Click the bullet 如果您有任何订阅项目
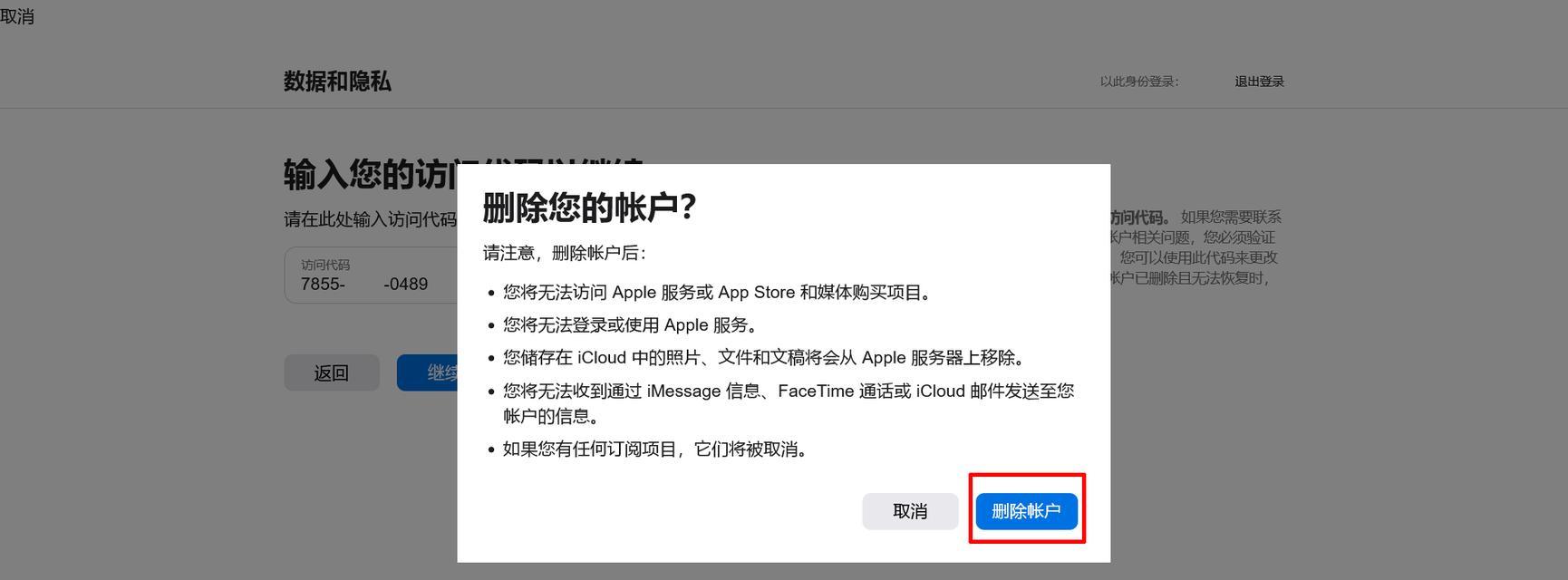Viewport: 1568px width, 580px height. tap(655, 449)
